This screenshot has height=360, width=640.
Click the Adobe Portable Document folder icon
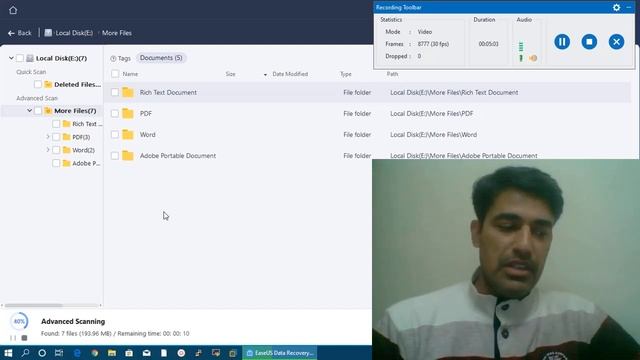[128, 156]
